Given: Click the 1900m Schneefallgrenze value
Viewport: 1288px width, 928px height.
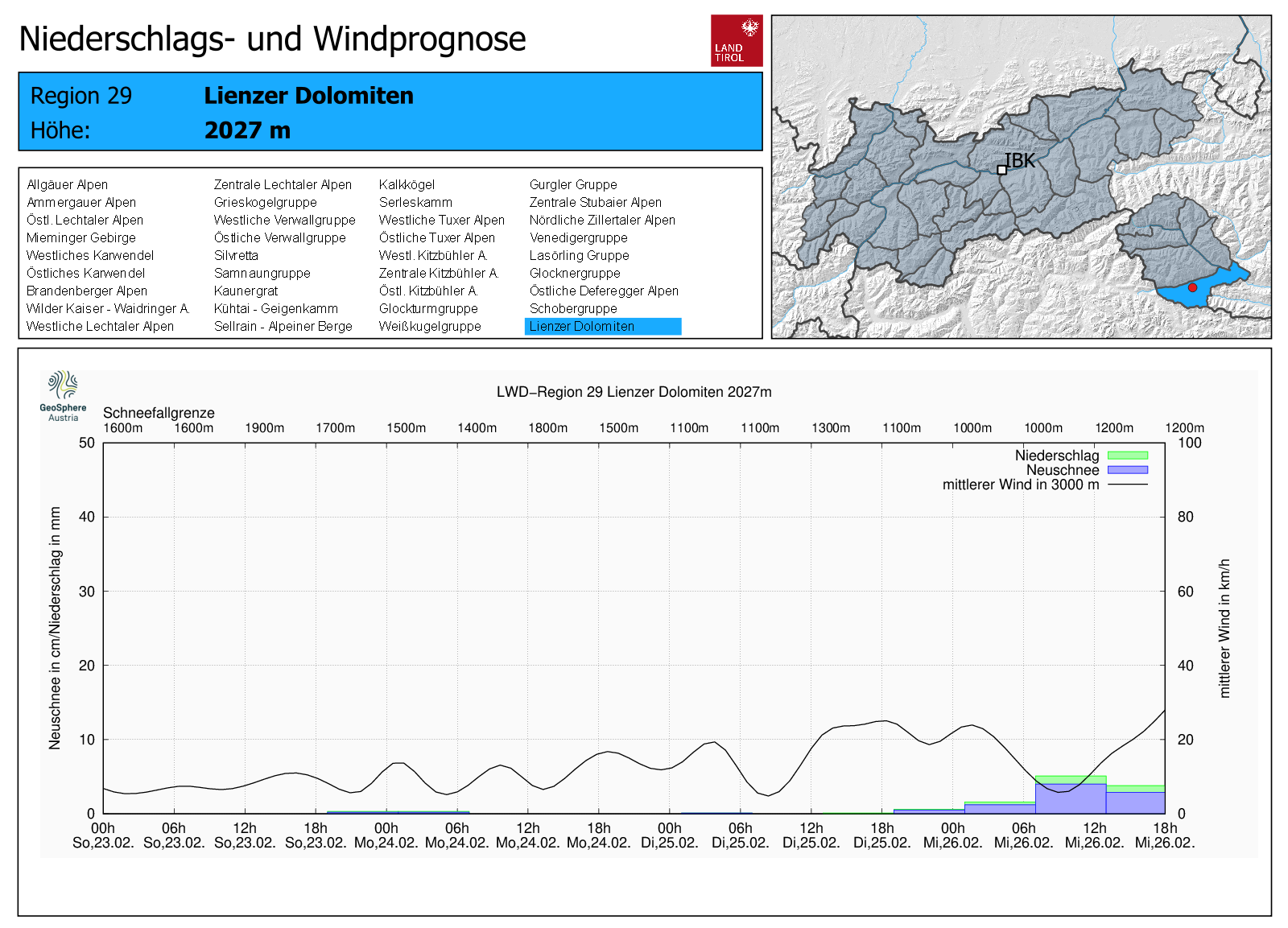Looking at the screenshot, I should (x=264, y=428).
